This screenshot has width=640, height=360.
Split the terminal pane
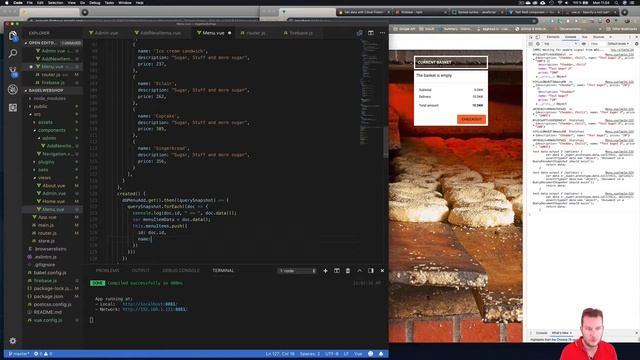[337, 271]
